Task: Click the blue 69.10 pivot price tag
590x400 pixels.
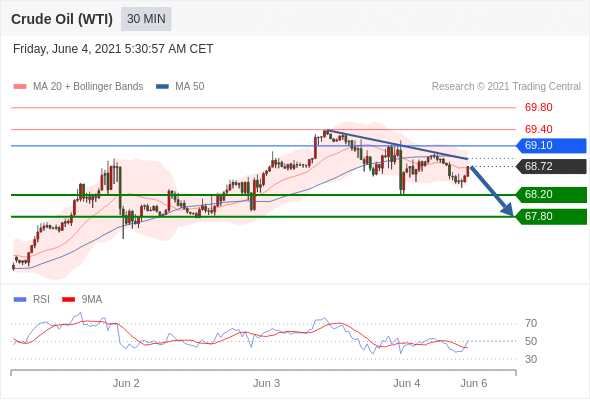Action: pyautogui.click(x=552, y=145)
